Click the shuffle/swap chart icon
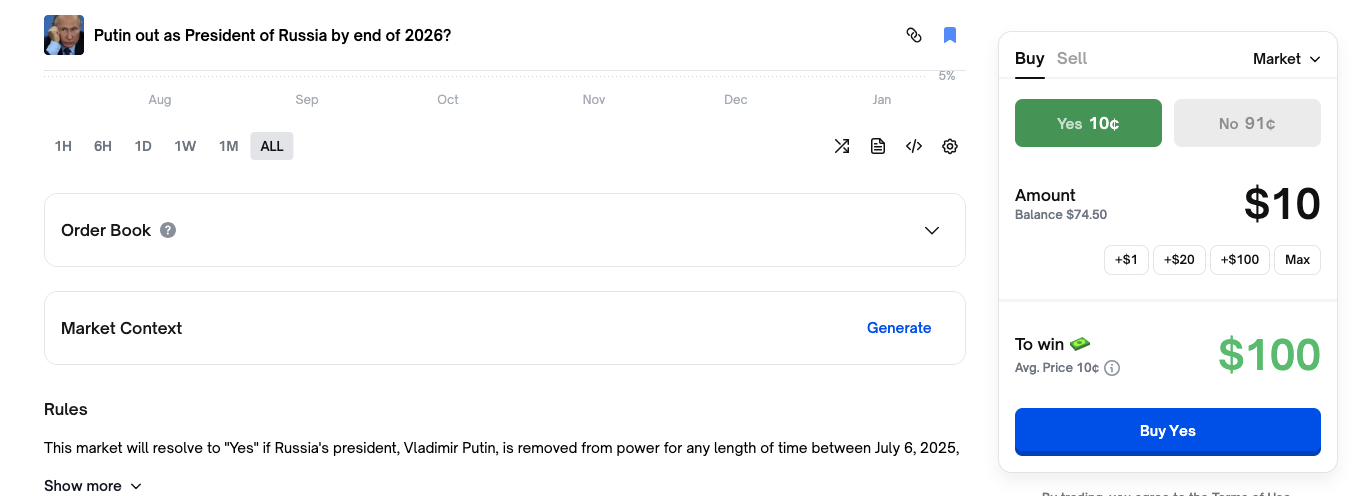The width and height of the screenshot is (1357, 496). [842, 146]
